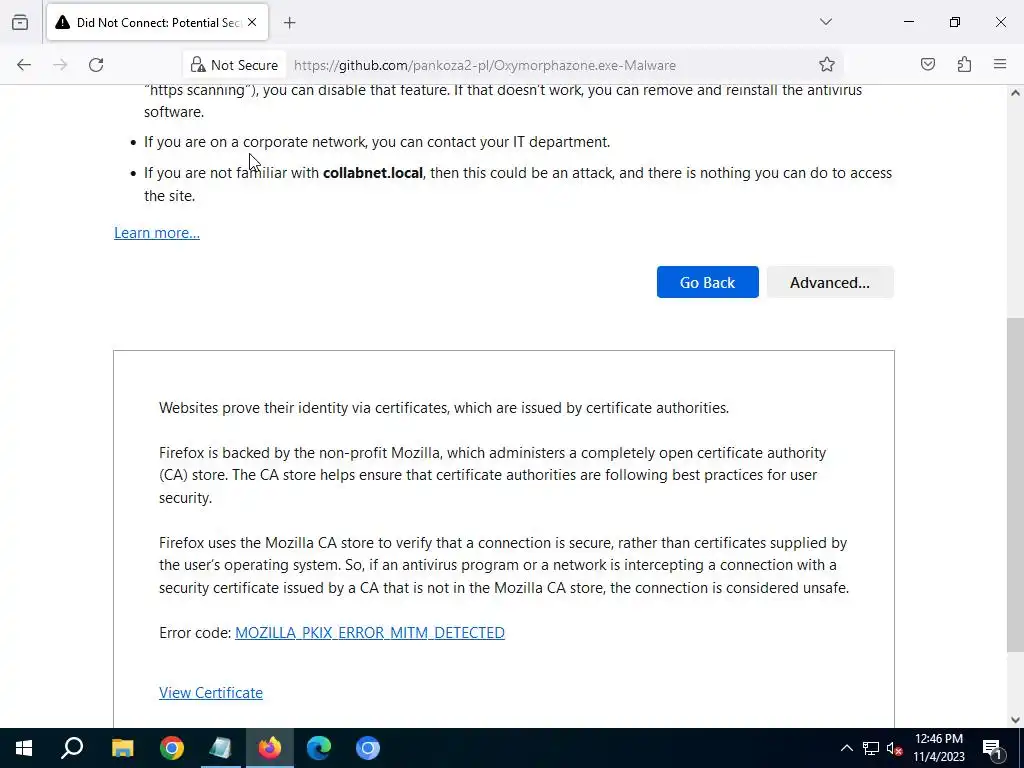Click the bold collabnet.local text

373,173
